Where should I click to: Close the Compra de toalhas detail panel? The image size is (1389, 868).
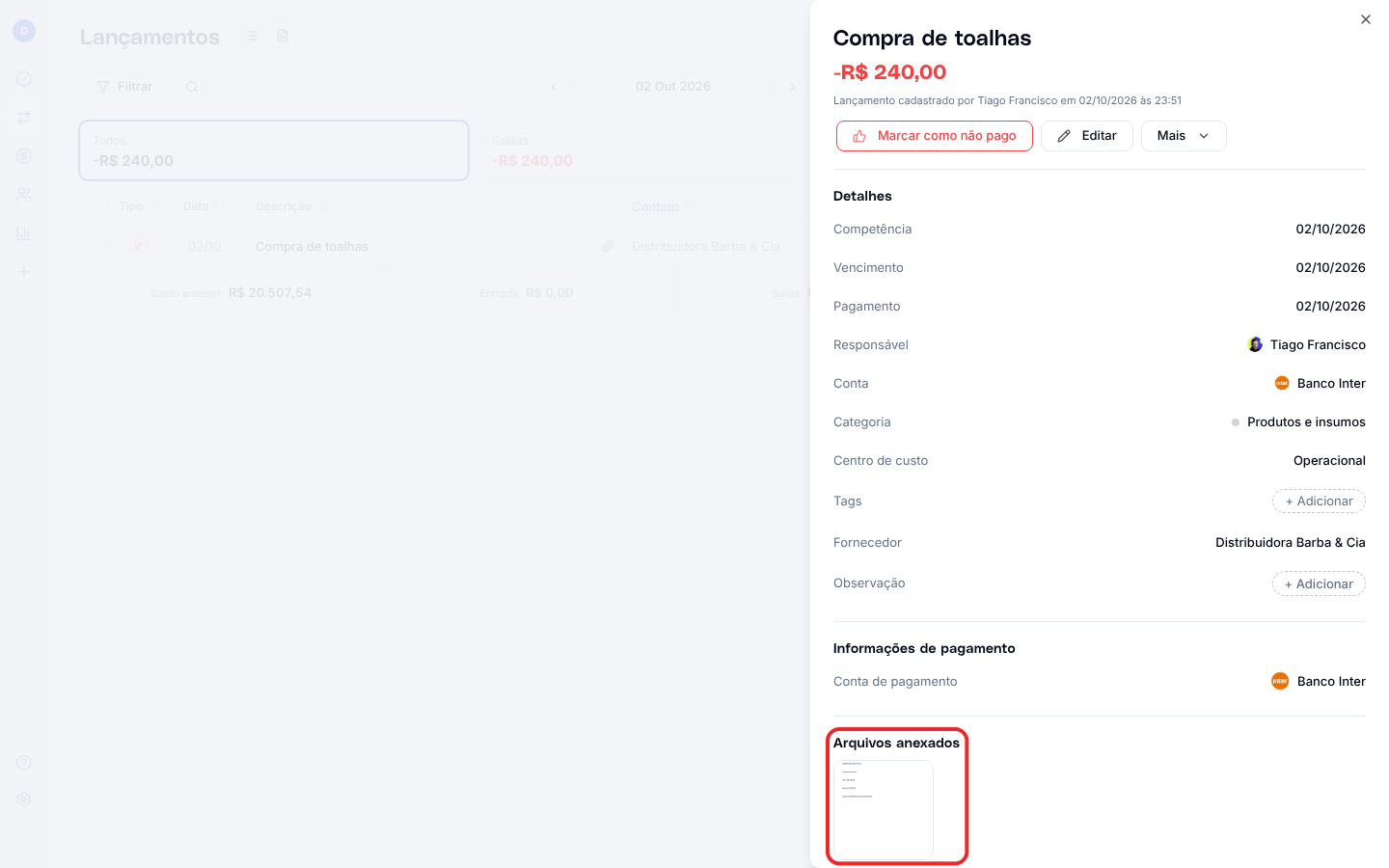pyautogui.click(x=1365, y=19)
